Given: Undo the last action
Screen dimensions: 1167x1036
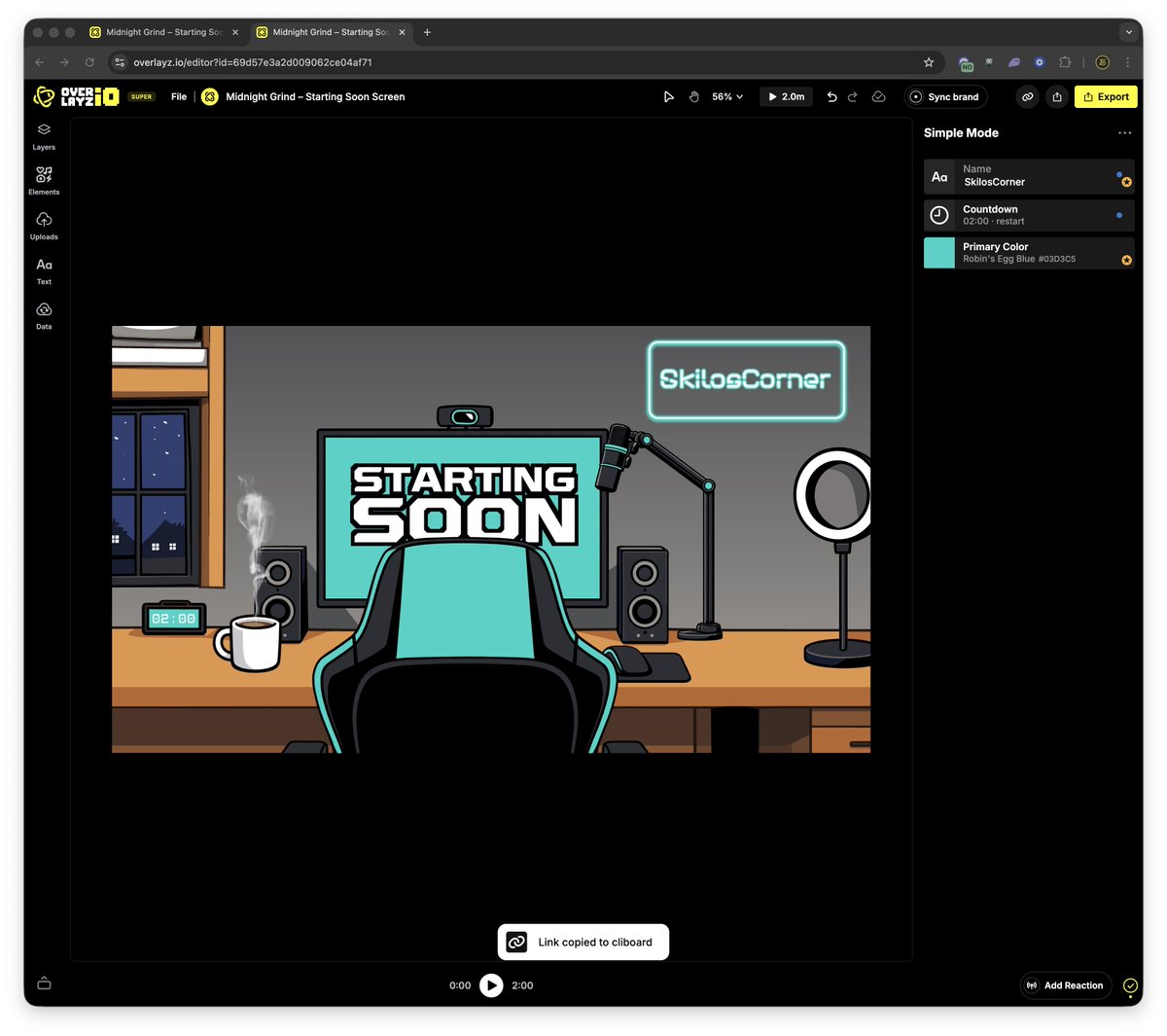Looking at the screenshot, I should (831, 96).
